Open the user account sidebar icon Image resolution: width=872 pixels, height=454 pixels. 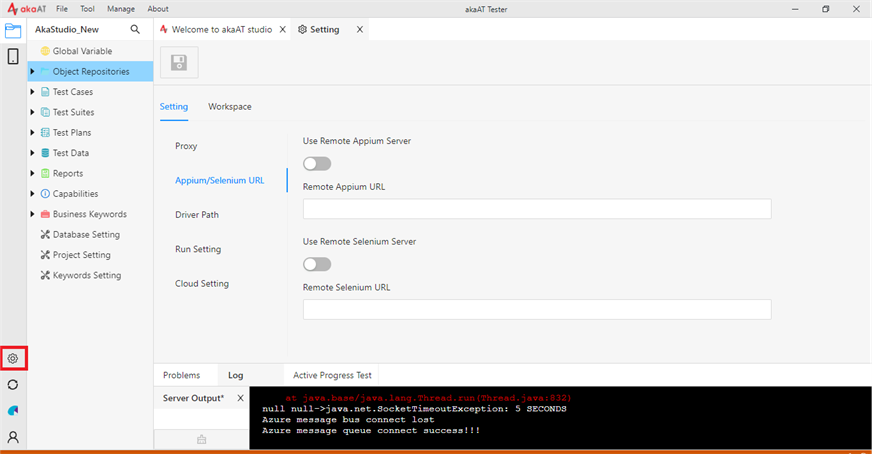tap(13, 437)
